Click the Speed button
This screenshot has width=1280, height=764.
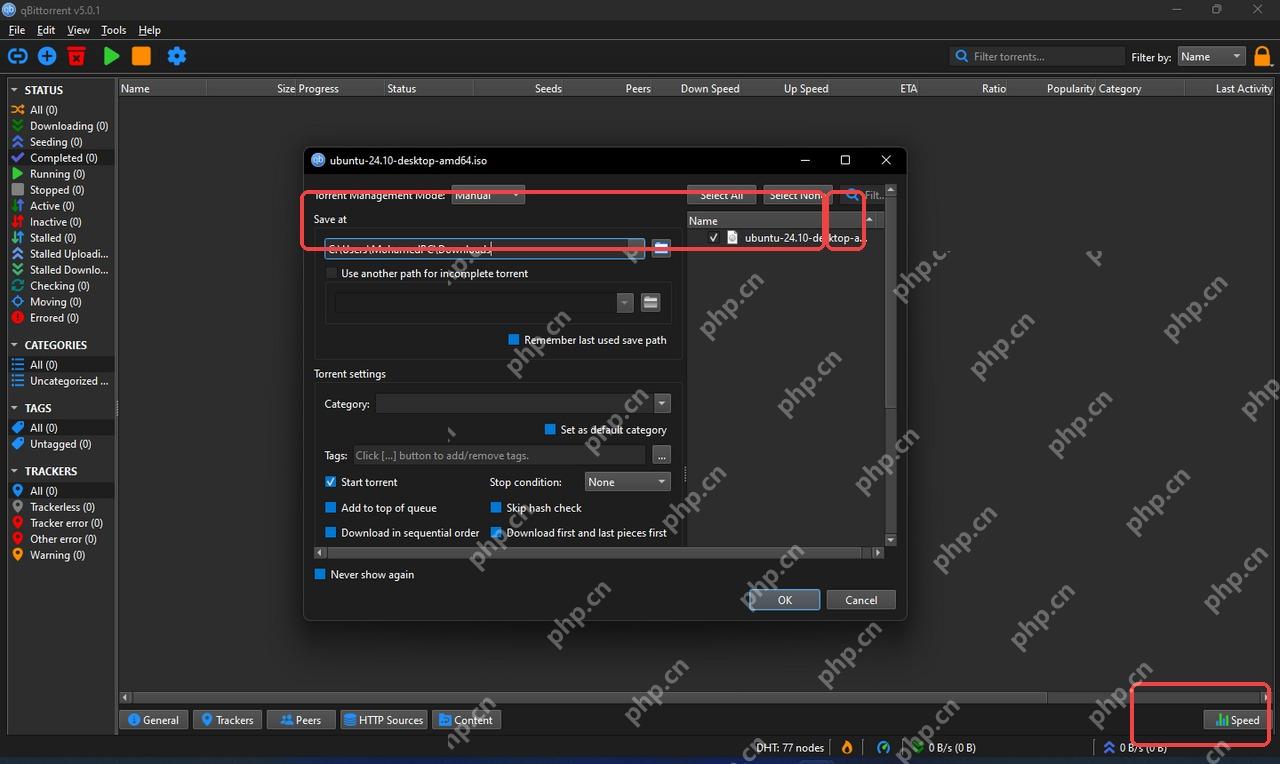coord(1237,720)
